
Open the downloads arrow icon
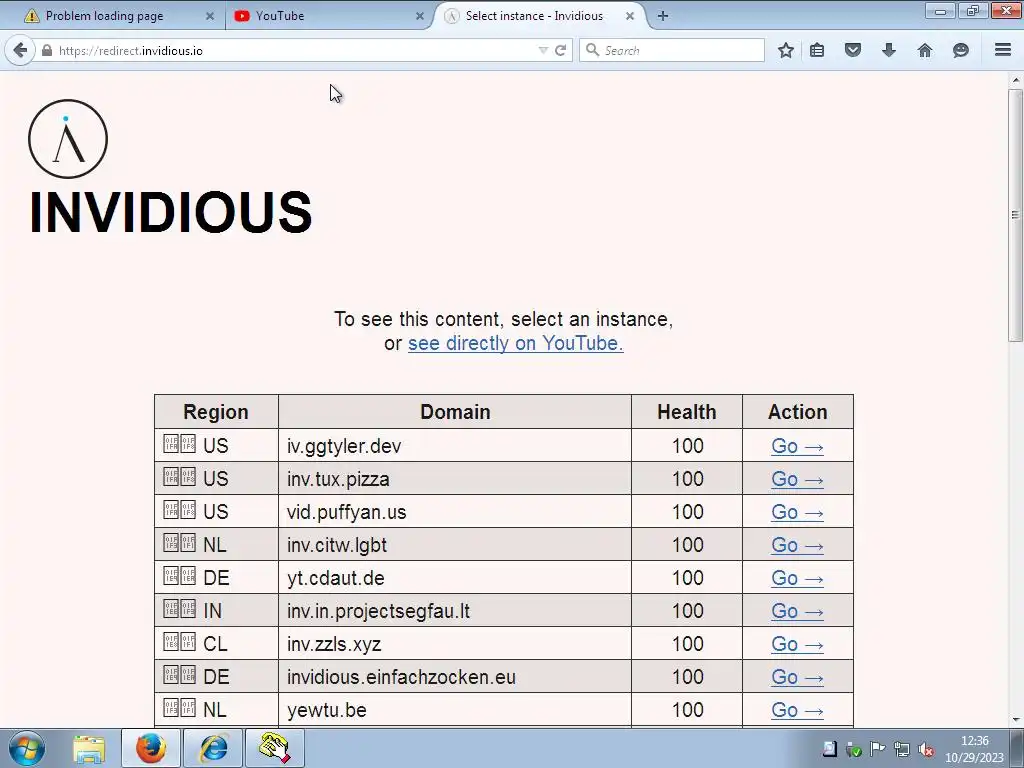tap(889, 50)
